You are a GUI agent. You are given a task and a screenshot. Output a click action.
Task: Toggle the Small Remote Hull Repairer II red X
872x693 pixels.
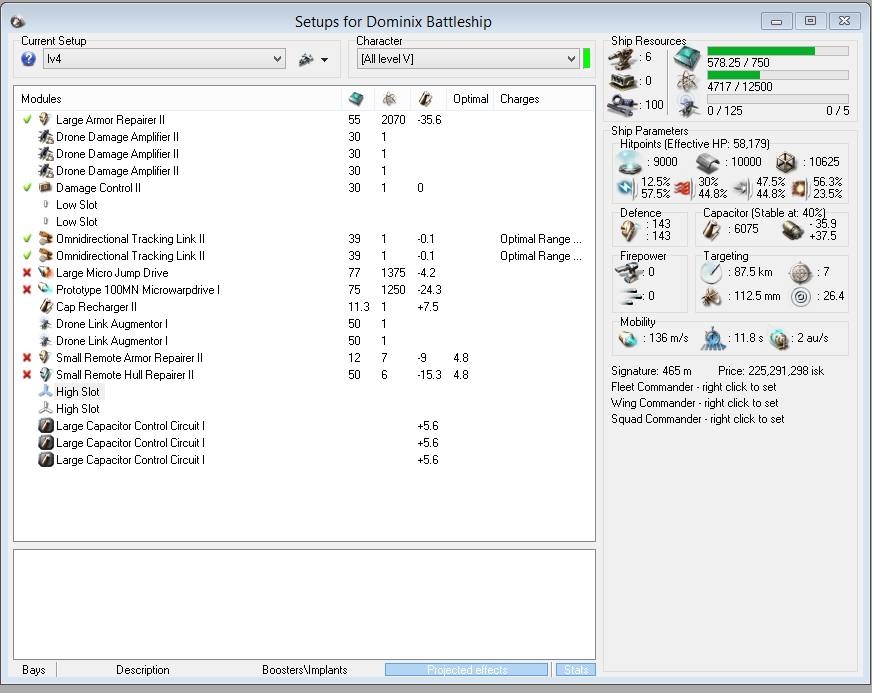[27, 375]
